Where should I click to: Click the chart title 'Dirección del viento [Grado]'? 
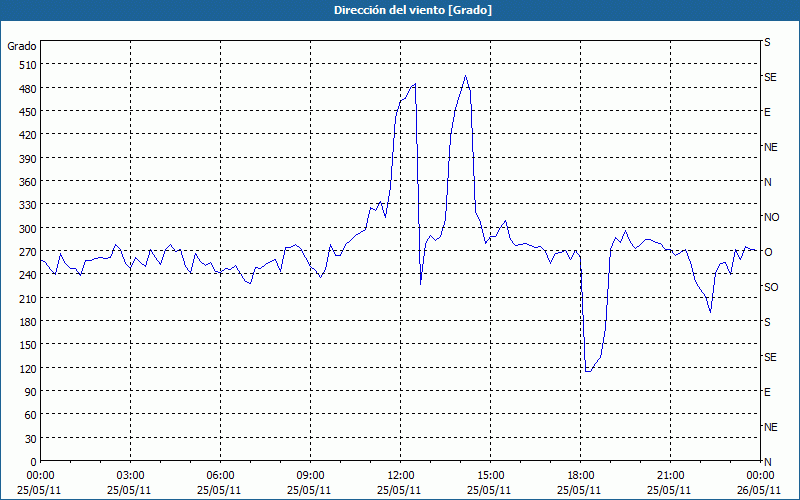coord(413,10)
